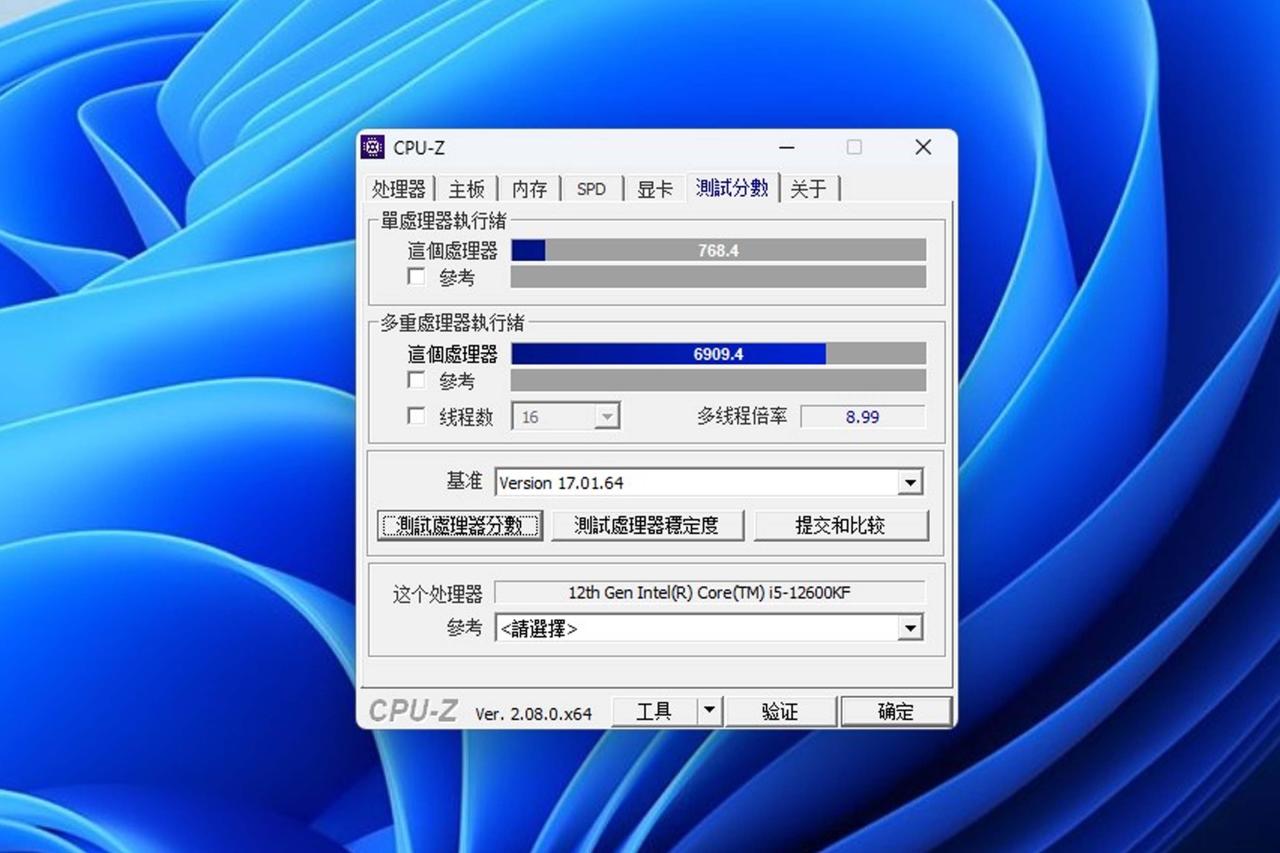Open the 关于 tab

click(809, 189)
